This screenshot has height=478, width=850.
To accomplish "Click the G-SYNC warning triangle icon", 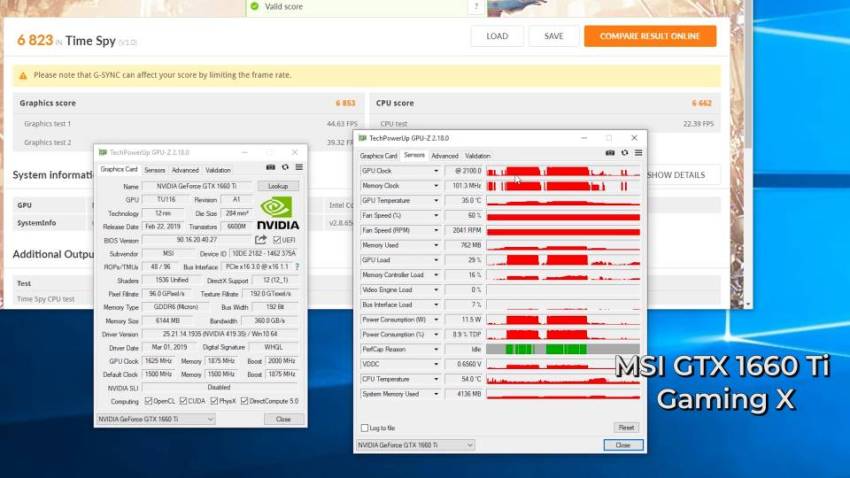I will (x=23, y=76).
